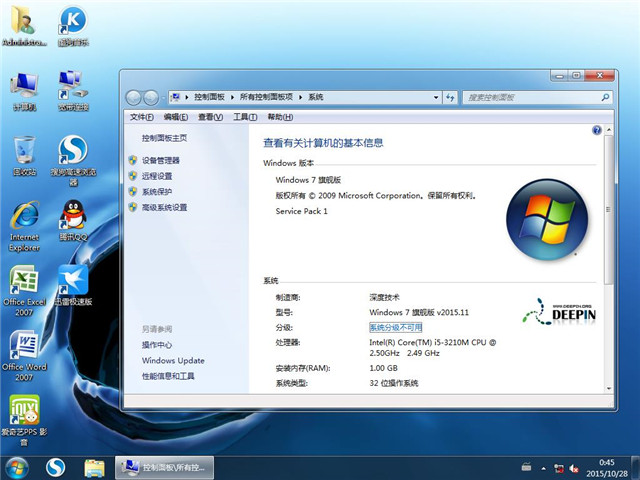The height and width of the screenshot is (480, 640).
Task: Open the 计算机 desktop icon
Action: [24, 90]
